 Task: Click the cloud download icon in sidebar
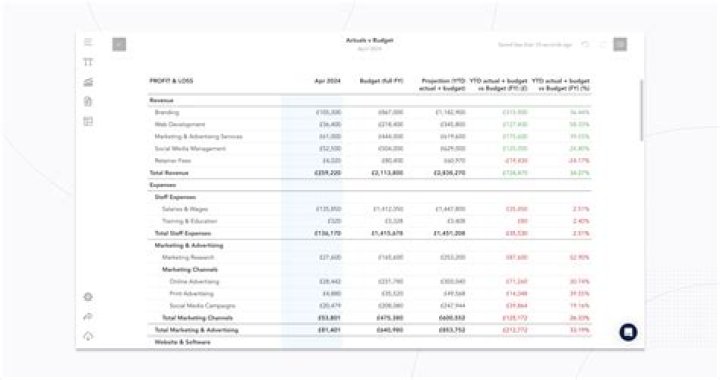pyautogui.click(x=88, y=336)
